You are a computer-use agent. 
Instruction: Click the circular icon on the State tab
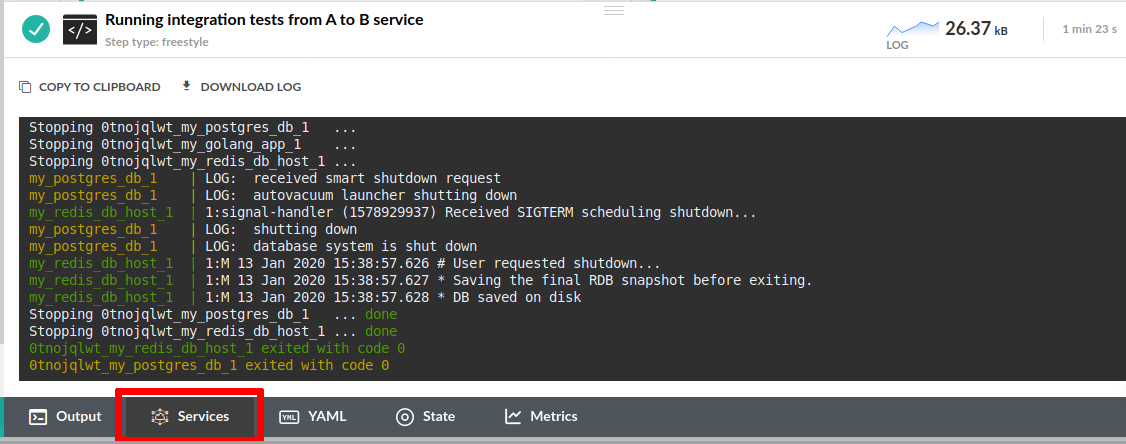click(404, 417)
